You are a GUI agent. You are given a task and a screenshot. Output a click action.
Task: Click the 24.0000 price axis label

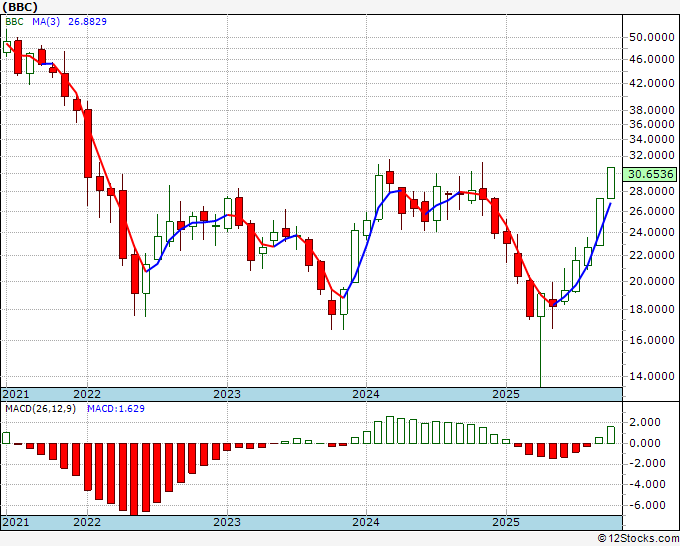click(x=651, y=232)
